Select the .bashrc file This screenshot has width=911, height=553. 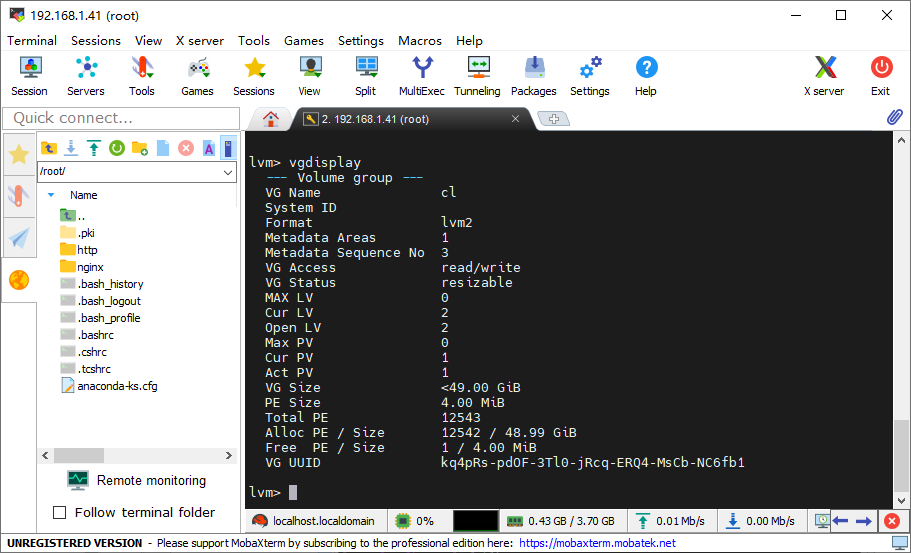click(87, 335)
